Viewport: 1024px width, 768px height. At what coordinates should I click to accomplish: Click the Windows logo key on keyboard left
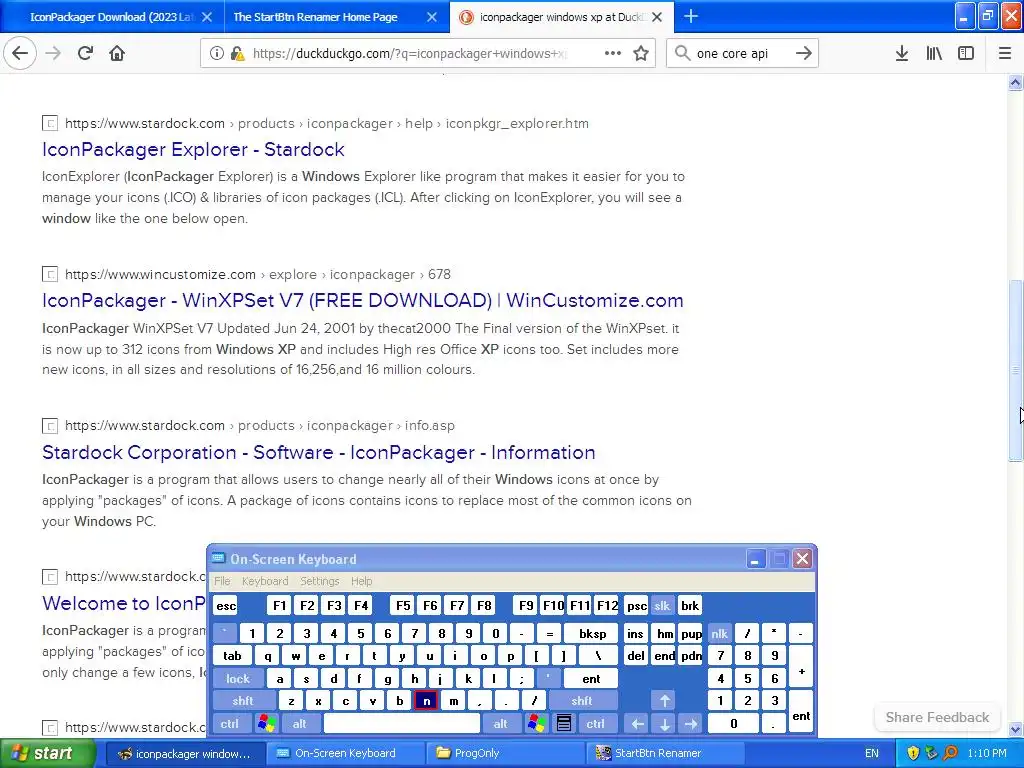tap(266, 723)
